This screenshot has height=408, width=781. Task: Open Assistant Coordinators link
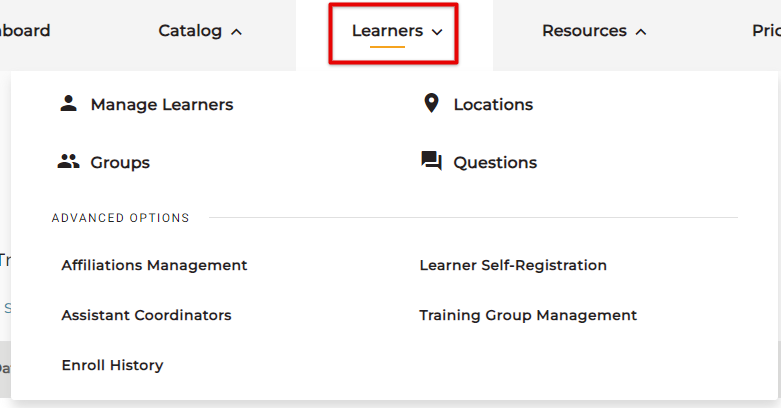(x=146, y=315)
